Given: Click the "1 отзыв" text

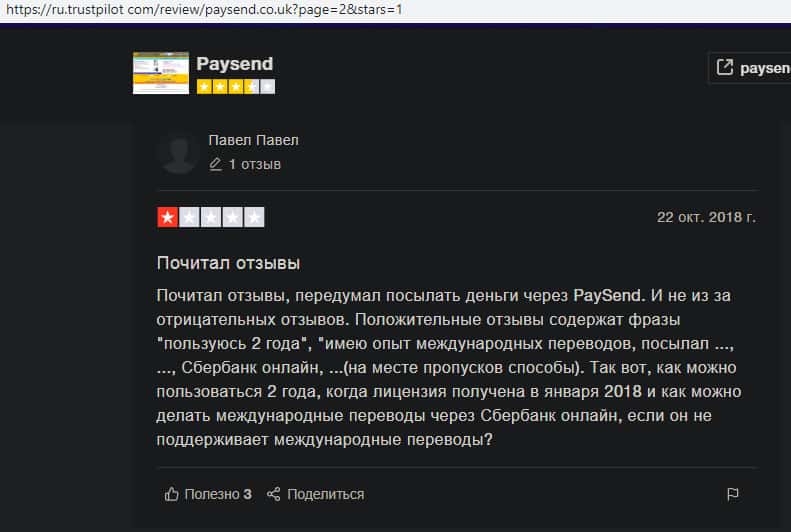Looking at the screenshot, I should click(x=255, y=164).
